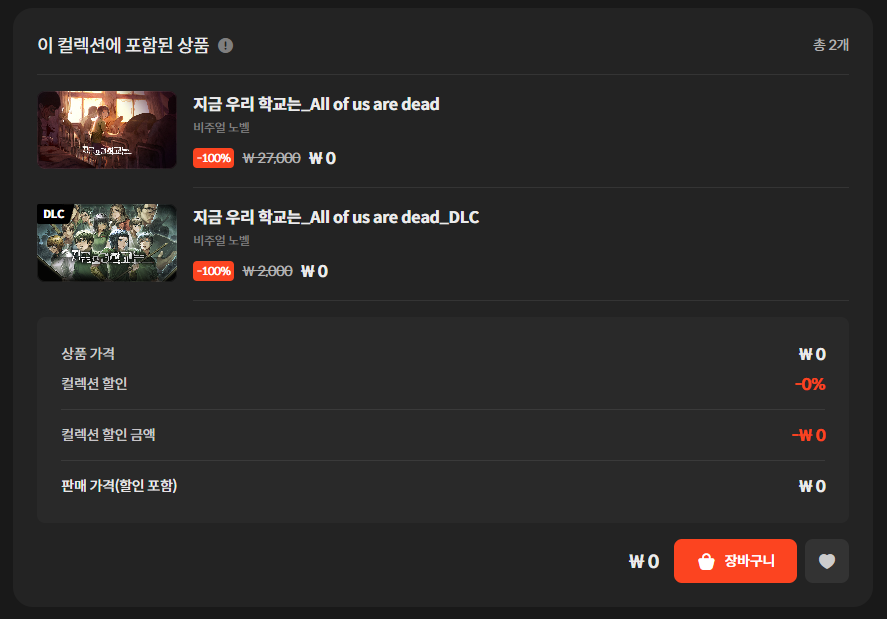
Task: Click the struck-through ₩2,000 original price
Action: 268,271
